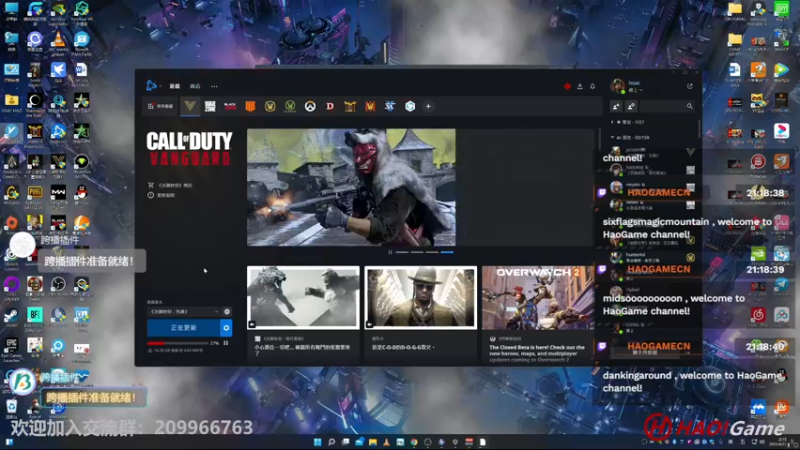Open the downloads icon
This screenshot has width=800, height=450.
(x=580, y=86)
